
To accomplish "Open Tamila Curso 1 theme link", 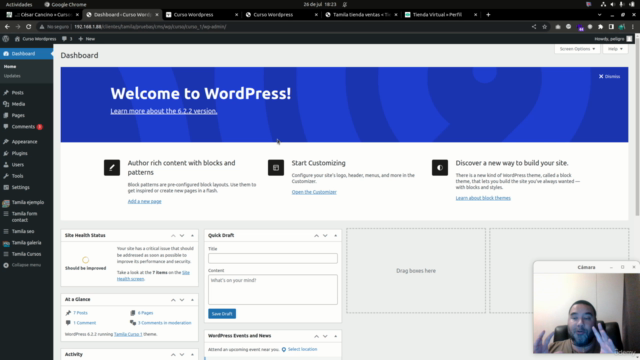I will point(128,334).
